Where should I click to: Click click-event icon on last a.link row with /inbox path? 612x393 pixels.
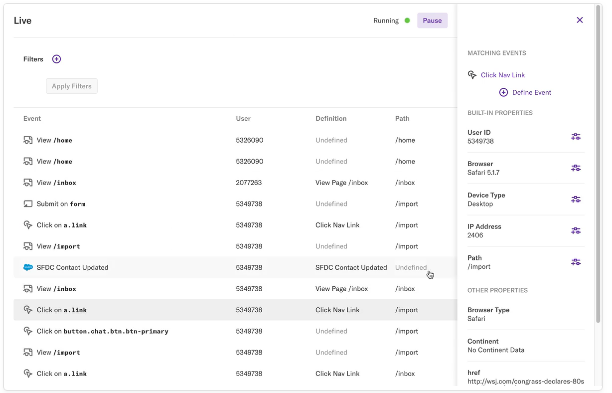pos(28,373)
